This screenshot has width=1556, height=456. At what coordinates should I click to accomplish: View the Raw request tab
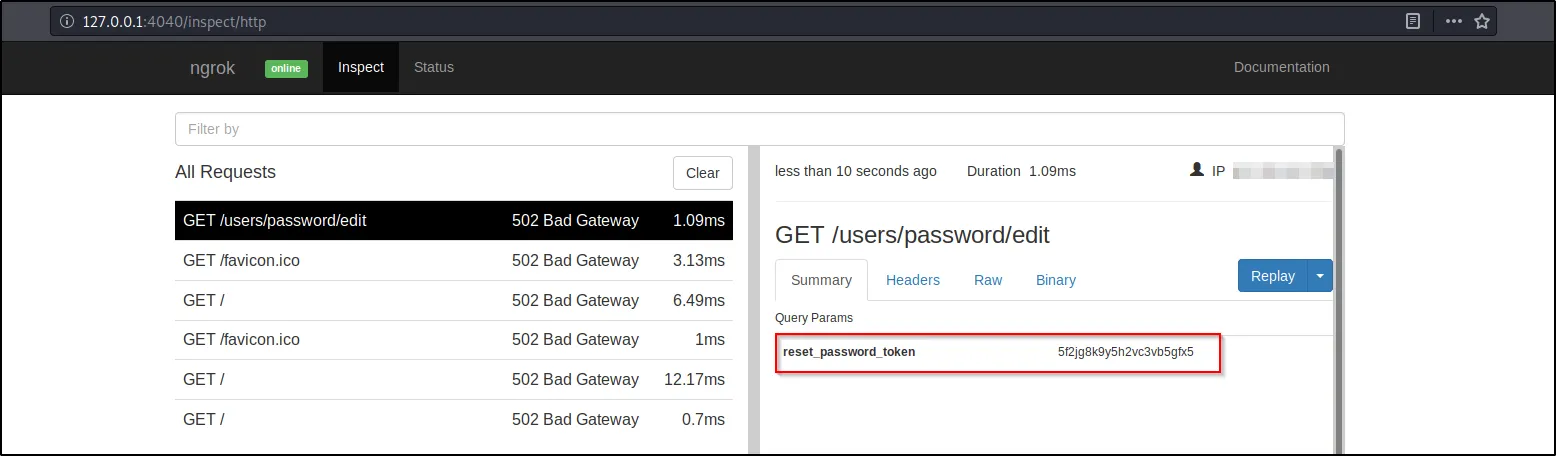tap(987, 280)
